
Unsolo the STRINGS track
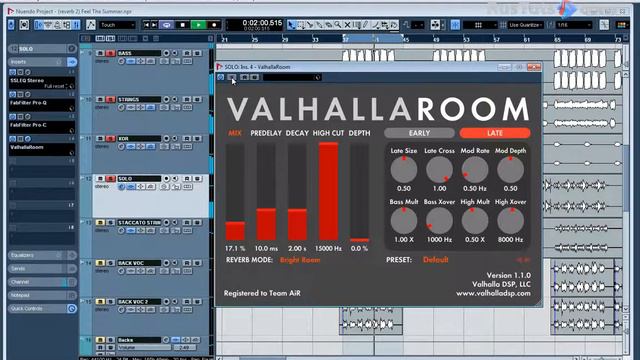click(x=110, y=100)
